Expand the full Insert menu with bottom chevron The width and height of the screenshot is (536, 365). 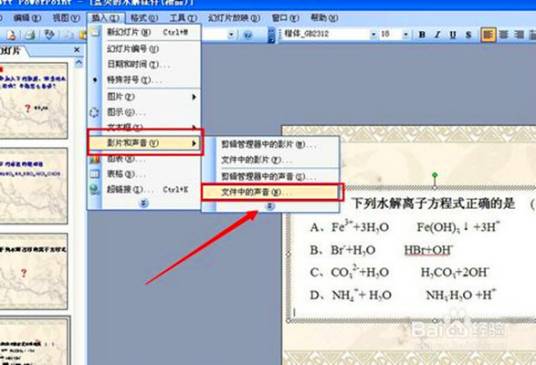point(144,204)
